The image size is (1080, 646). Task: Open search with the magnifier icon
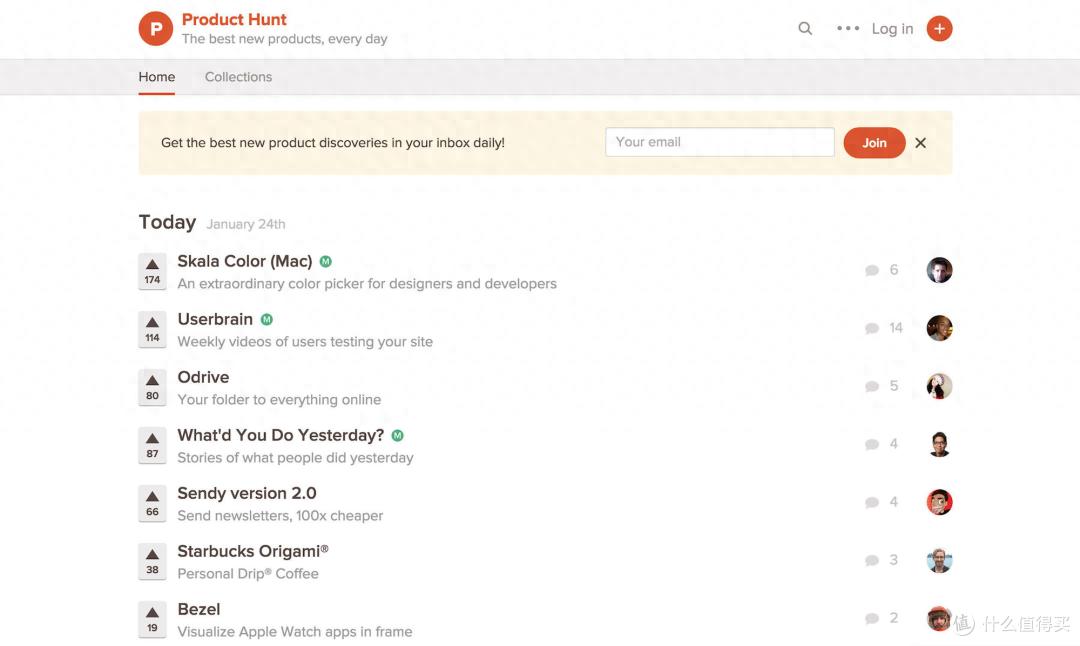tap(805, 29)
